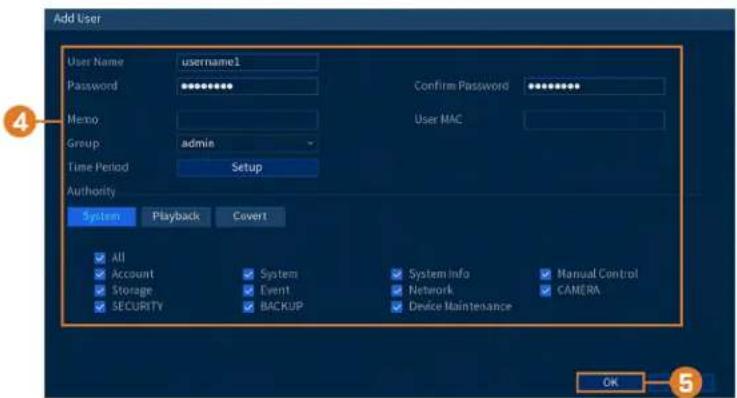Click the Authority section label
Screen dimensions: 737x398
(x=91, y=191)
